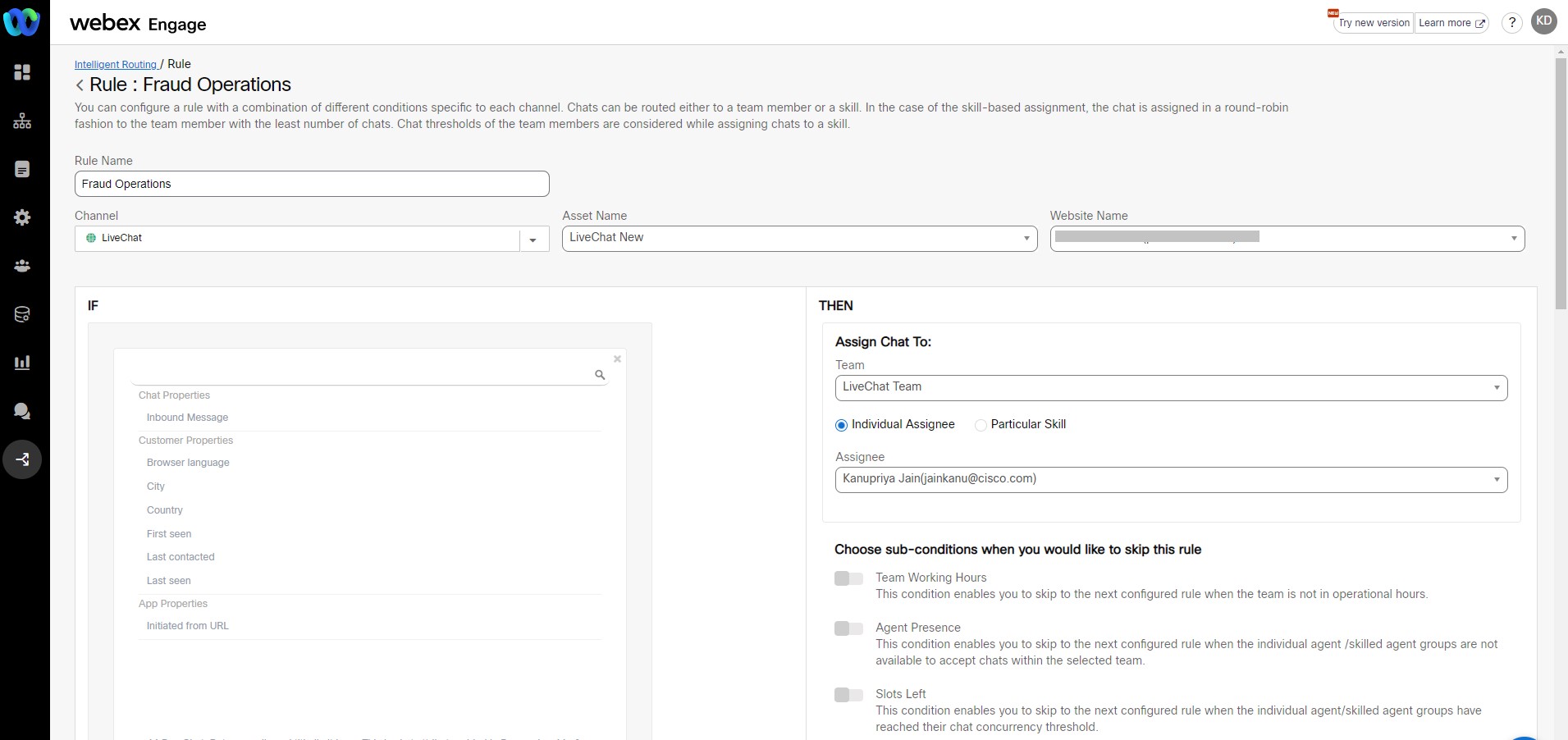The image size is (1568, 740).
Task: Click the Webex logo icon
Action: (22, 22)
